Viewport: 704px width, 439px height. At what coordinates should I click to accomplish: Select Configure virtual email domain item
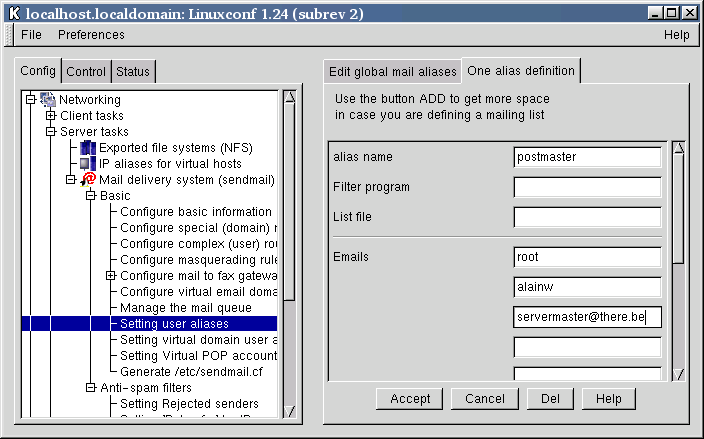(x=198, y=292)
